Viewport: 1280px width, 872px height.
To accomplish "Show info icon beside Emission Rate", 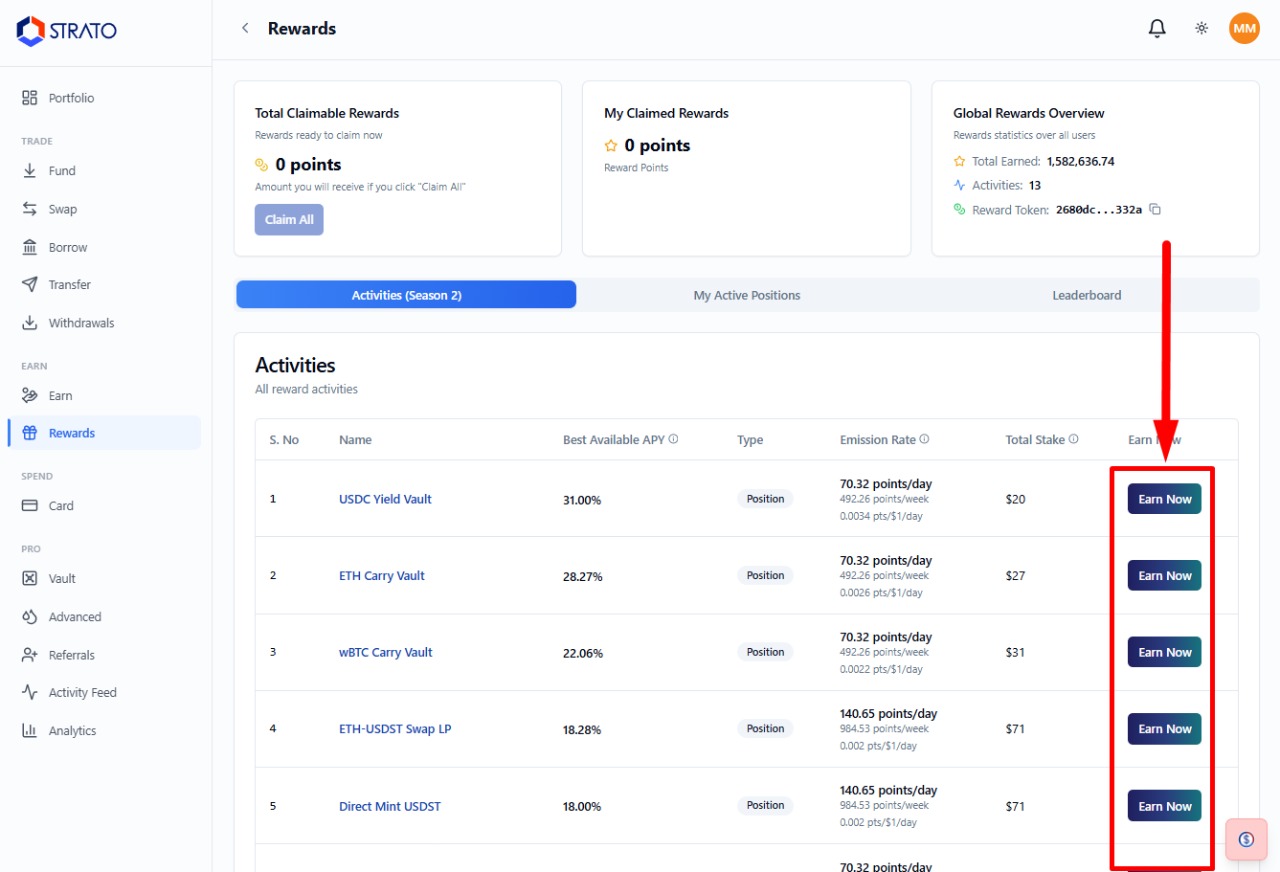I will pos(924,439).
